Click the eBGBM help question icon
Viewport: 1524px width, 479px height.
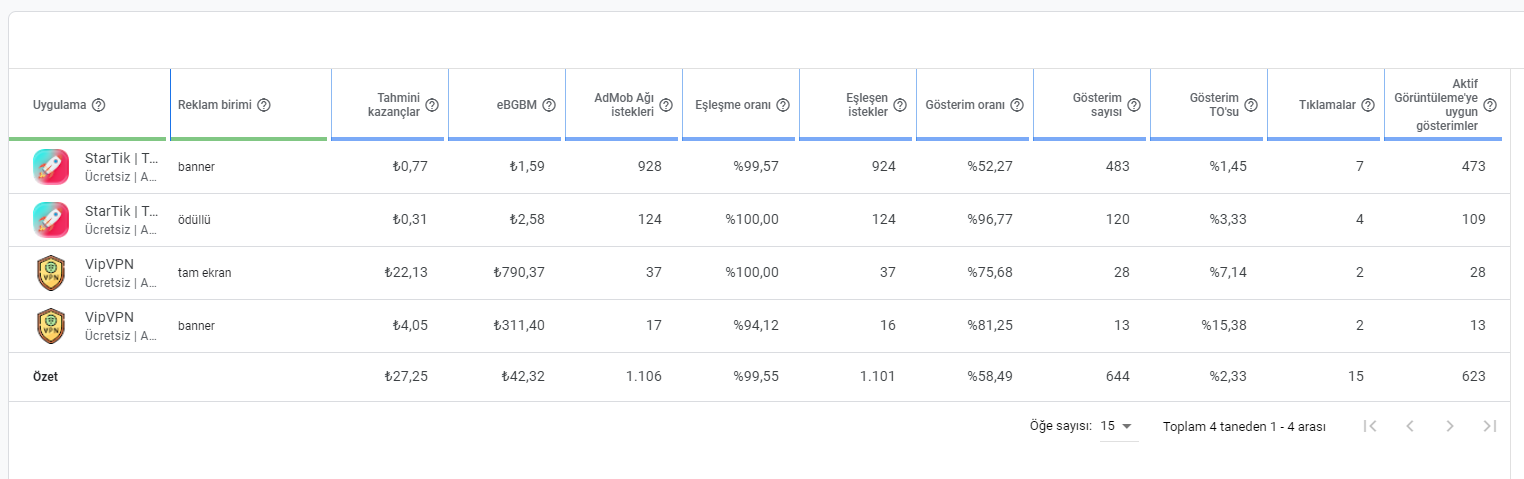549,105
